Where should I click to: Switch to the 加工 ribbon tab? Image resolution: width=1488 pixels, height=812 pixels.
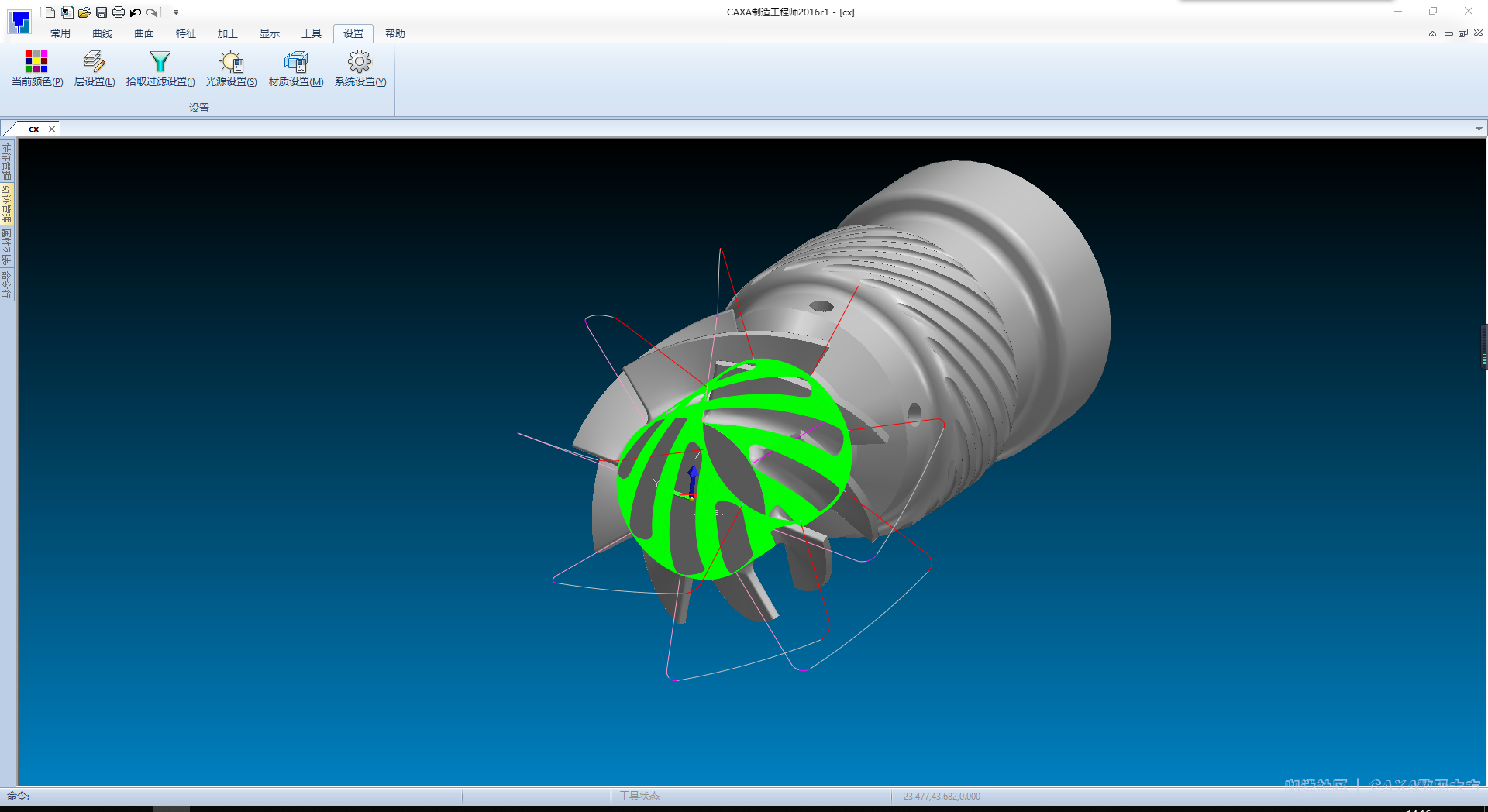pyautogui.click(x=228, y=33)
